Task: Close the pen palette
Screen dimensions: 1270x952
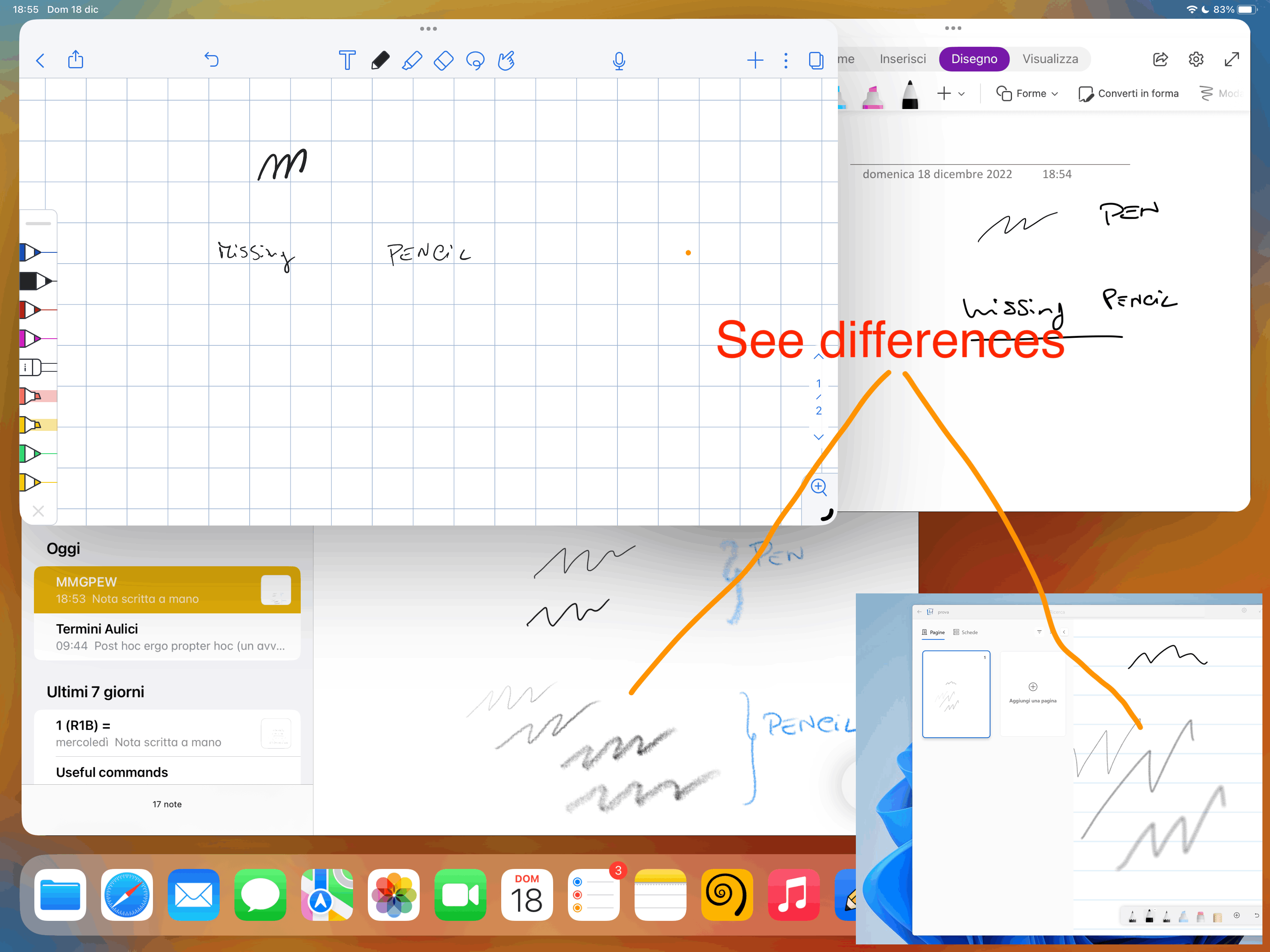Action: point(38,511)
